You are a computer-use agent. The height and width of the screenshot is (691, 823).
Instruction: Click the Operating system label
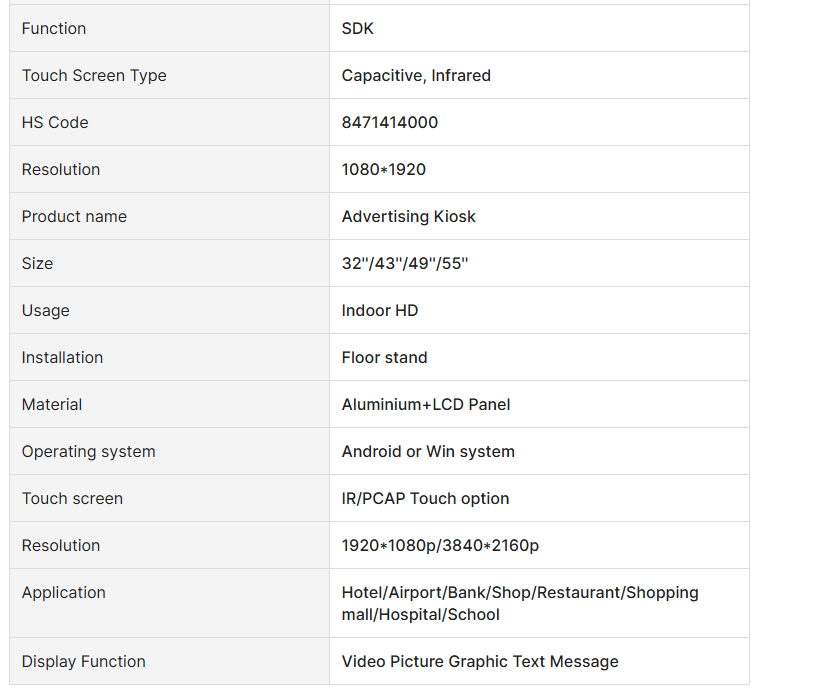89,452
